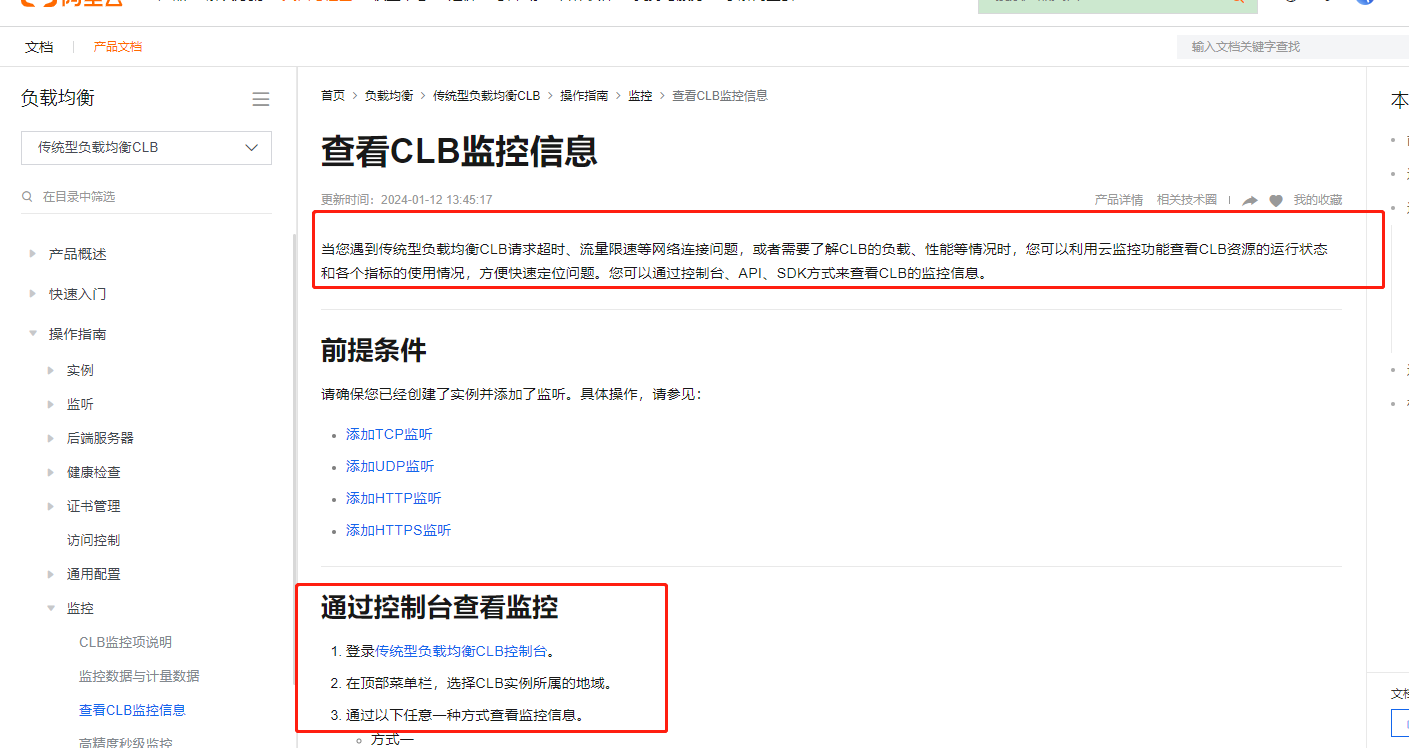Expand the 通用配置 tree node
The image size is (1409, 748).
(51, 574)
